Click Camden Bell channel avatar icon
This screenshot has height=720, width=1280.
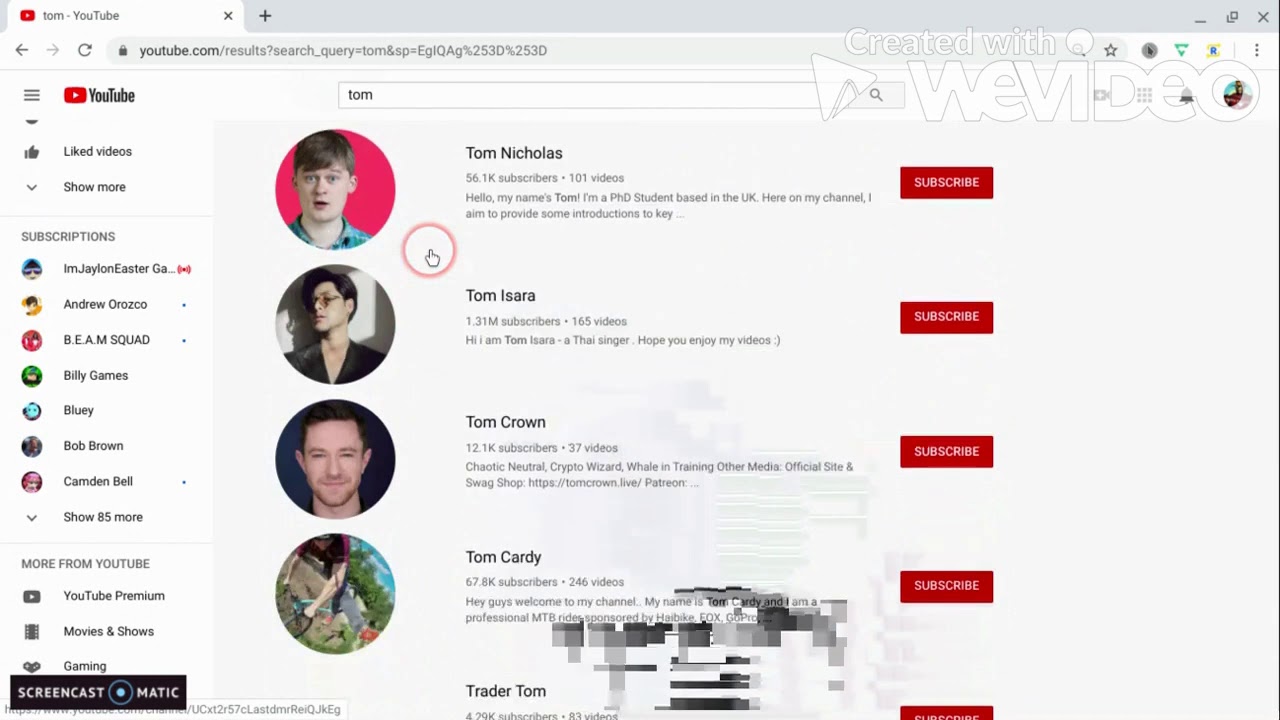click(x=32, y=482)
